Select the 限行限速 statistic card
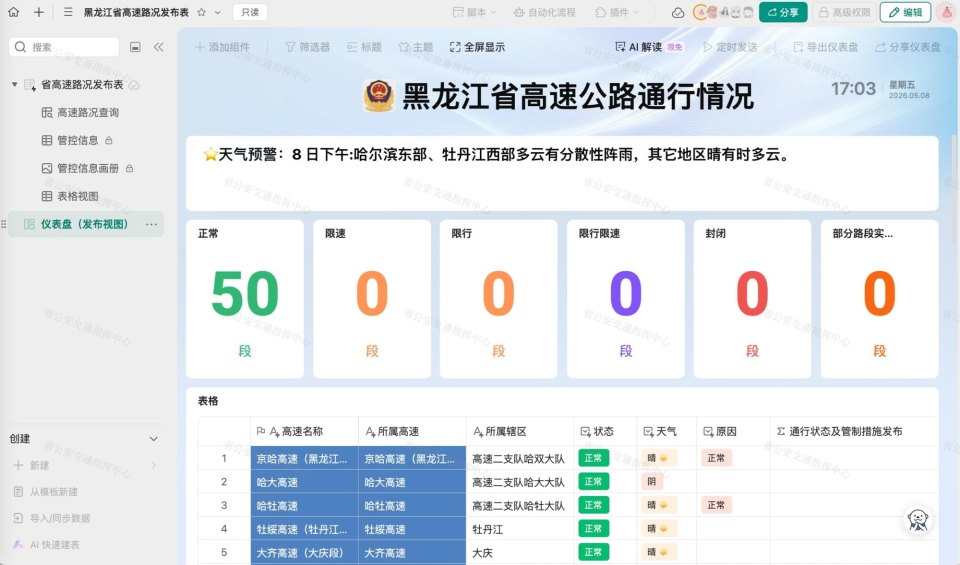 click(626, 299)
